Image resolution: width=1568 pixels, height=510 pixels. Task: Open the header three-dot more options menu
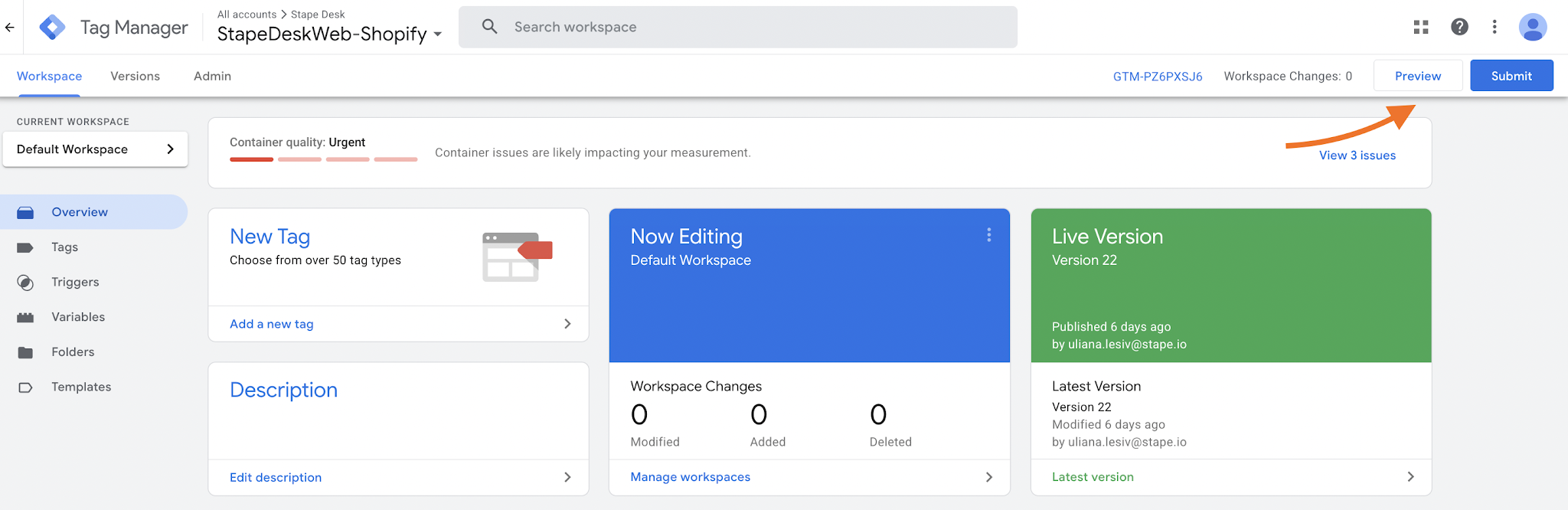1494,27
